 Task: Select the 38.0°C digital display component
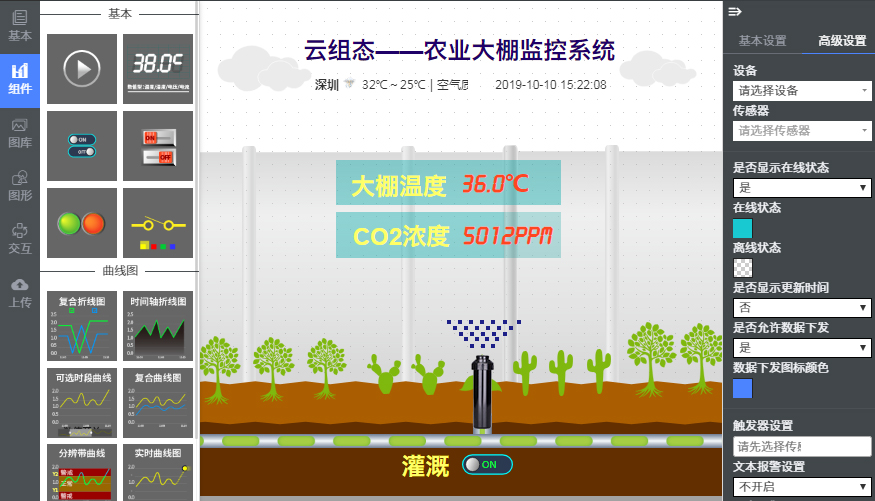[158, 69]
